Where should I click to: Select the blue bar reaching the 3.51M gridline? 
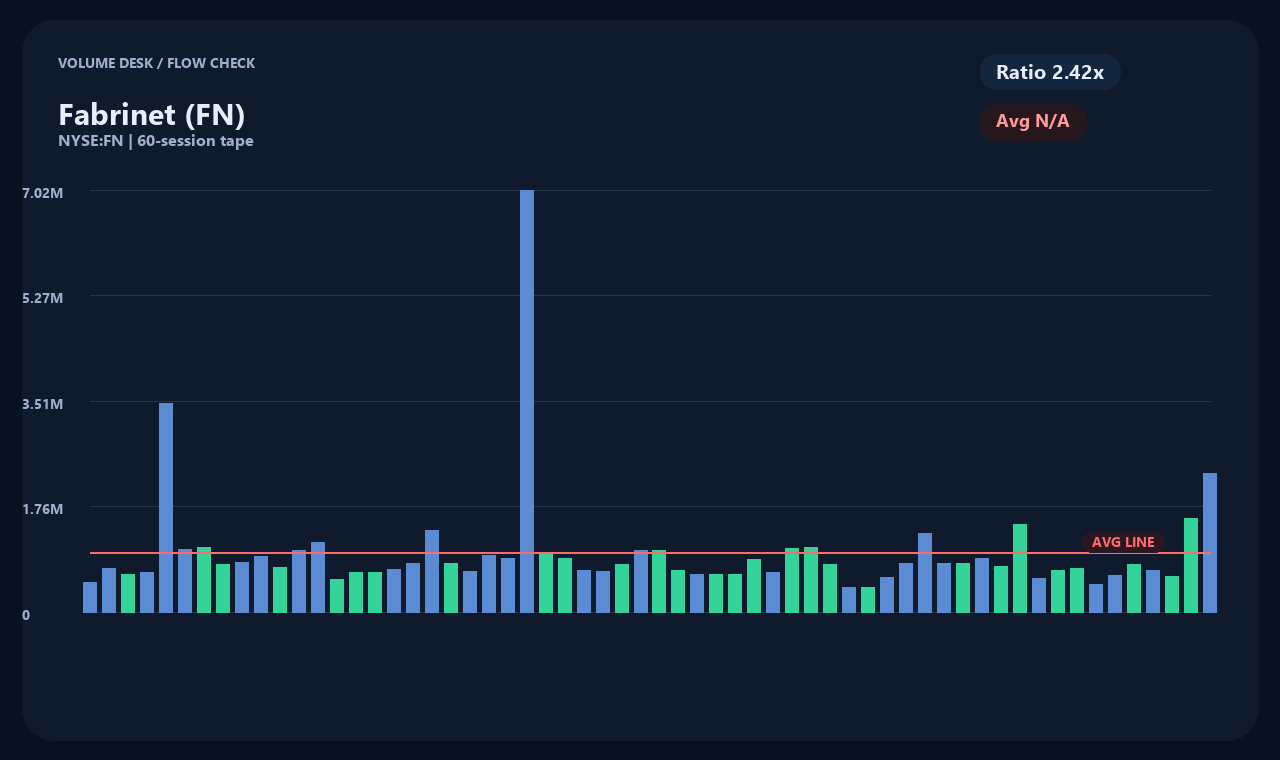(x=166, y=508)
